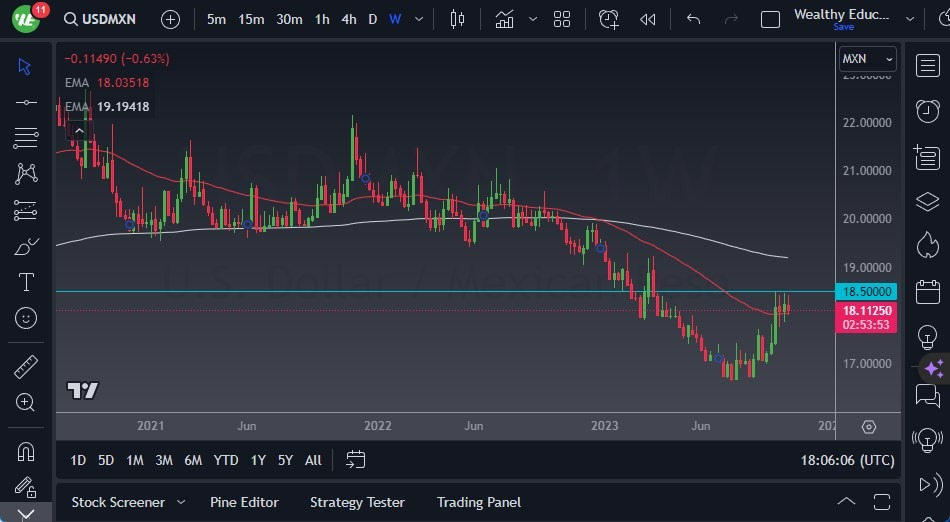Collapse the indicator legend chevron
This screenshot has height=522, width=950.
79,131
